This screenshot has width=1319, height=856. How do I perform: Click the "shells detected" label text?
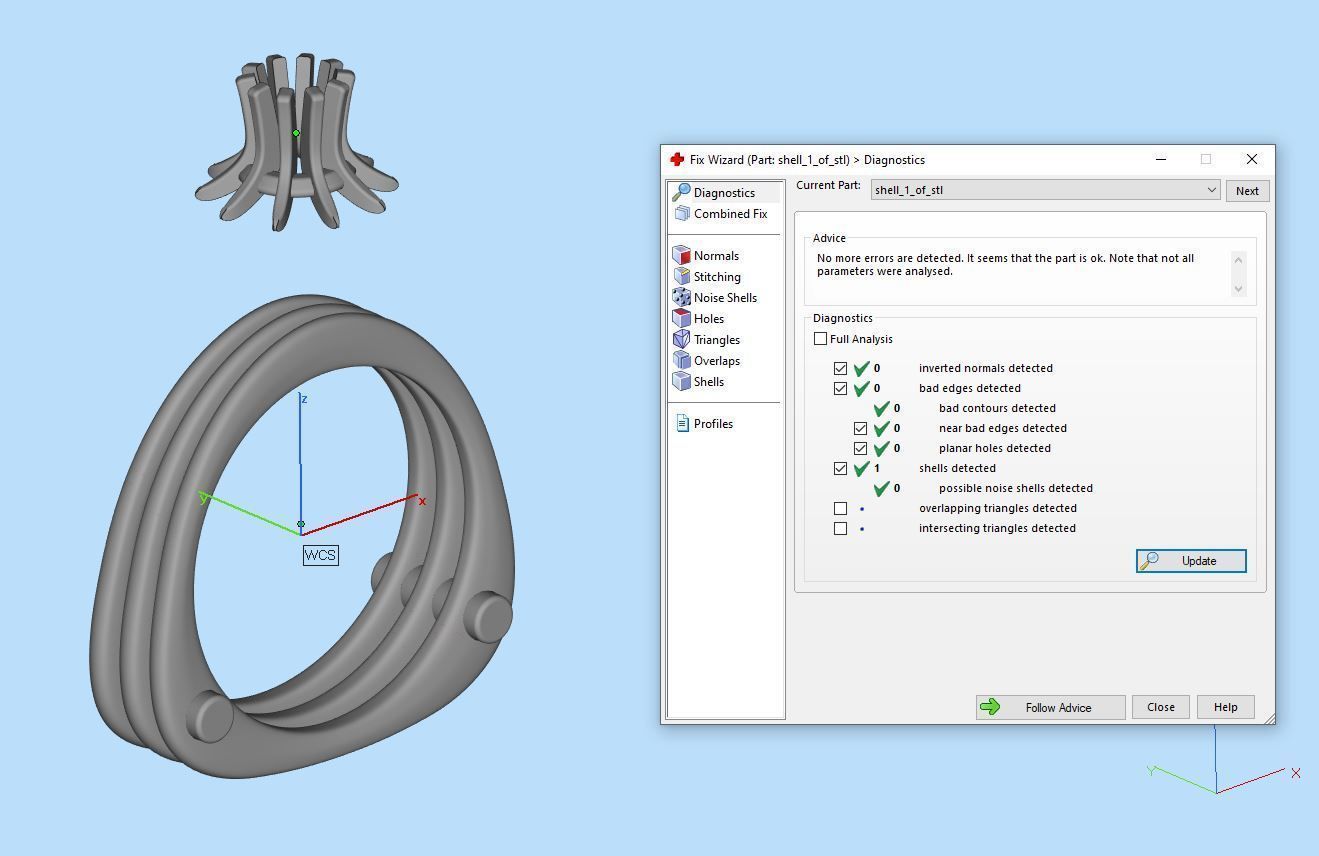(957, 468)
